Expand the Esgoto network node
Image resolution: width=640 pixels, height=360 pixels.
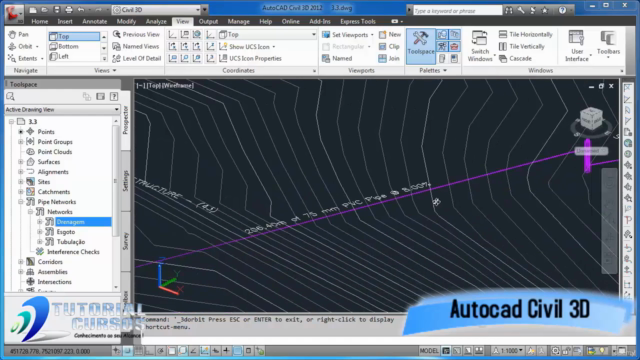click(x=40, y=232)
